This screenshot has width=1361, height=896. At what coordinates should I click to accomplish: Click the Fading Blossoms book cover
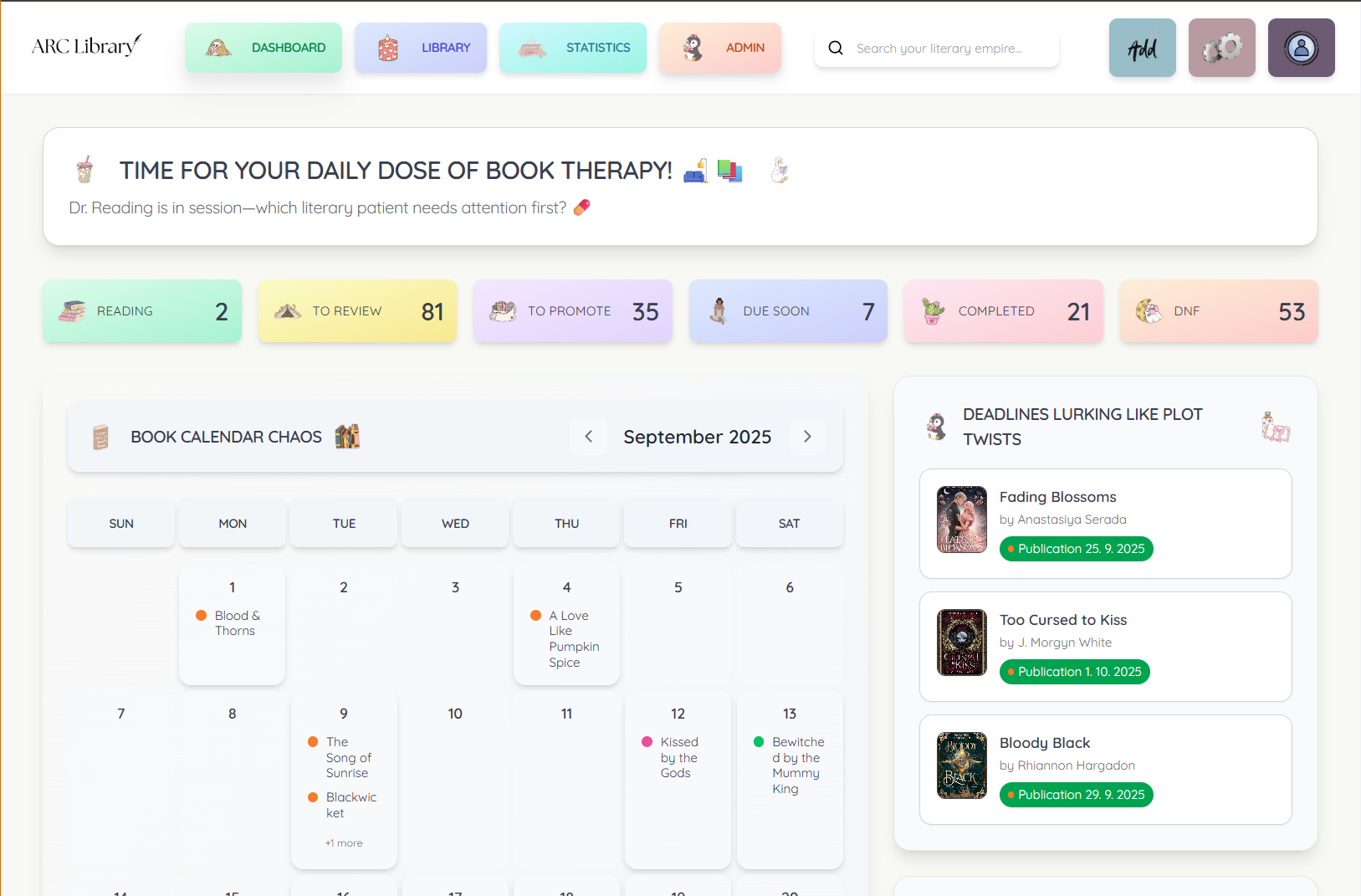pos(961,520)
